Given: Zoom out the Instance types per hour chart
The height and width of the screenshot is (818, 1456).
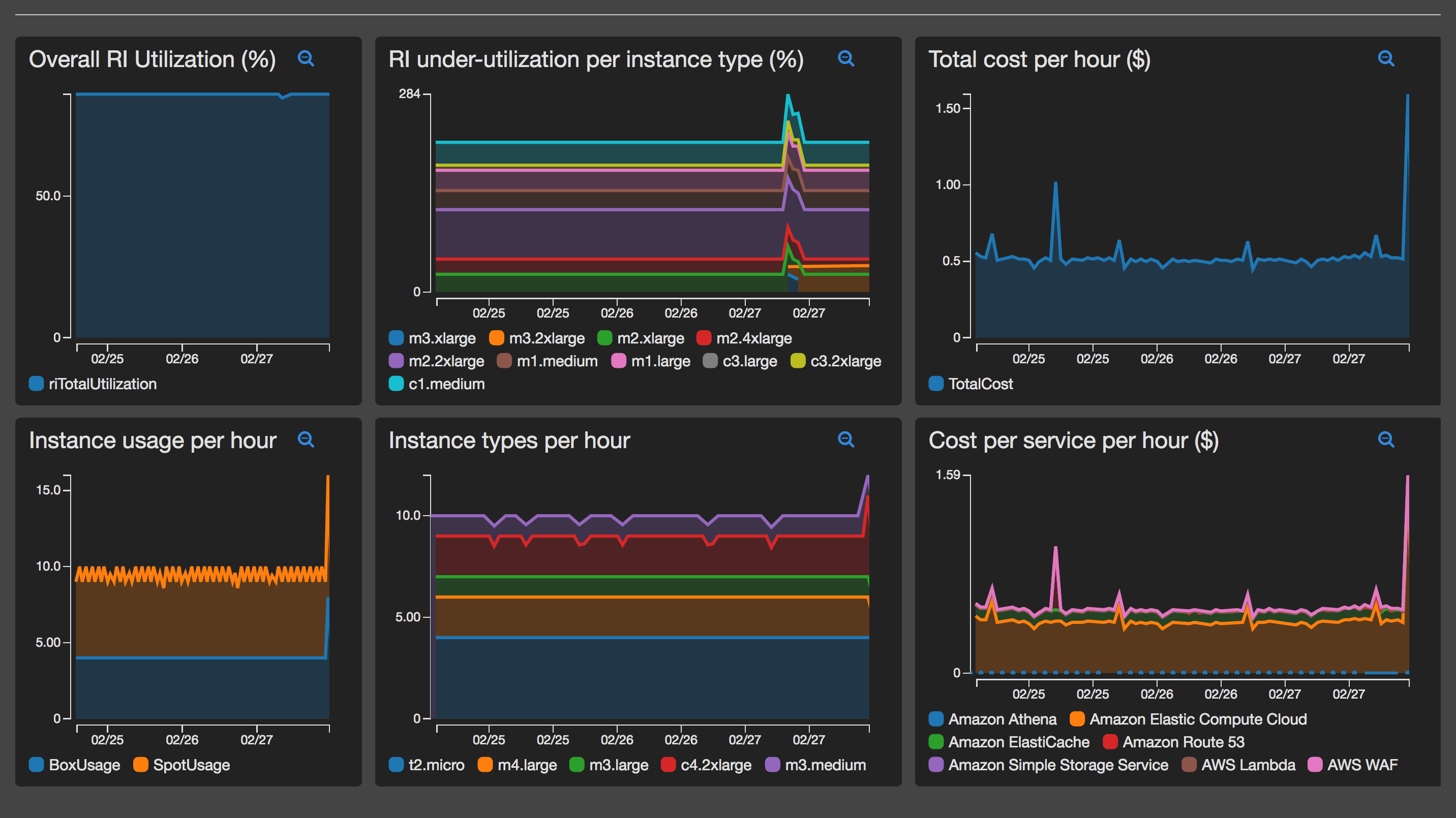Looking at the screenshot, I should click(x=845, y=439).
